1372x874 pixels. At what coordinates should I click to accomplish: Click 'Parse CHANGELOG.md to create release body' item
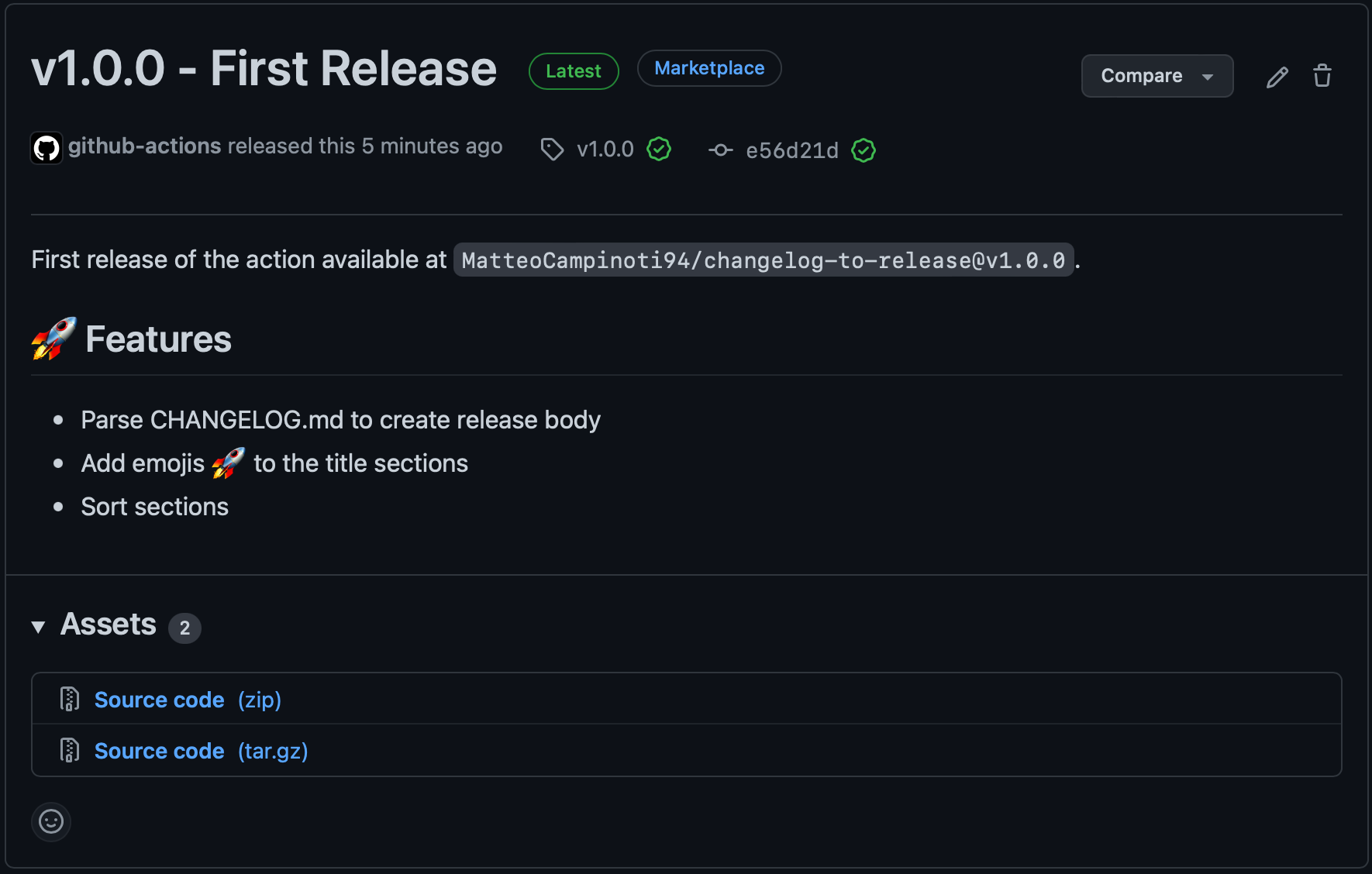[x=341, y=420]
